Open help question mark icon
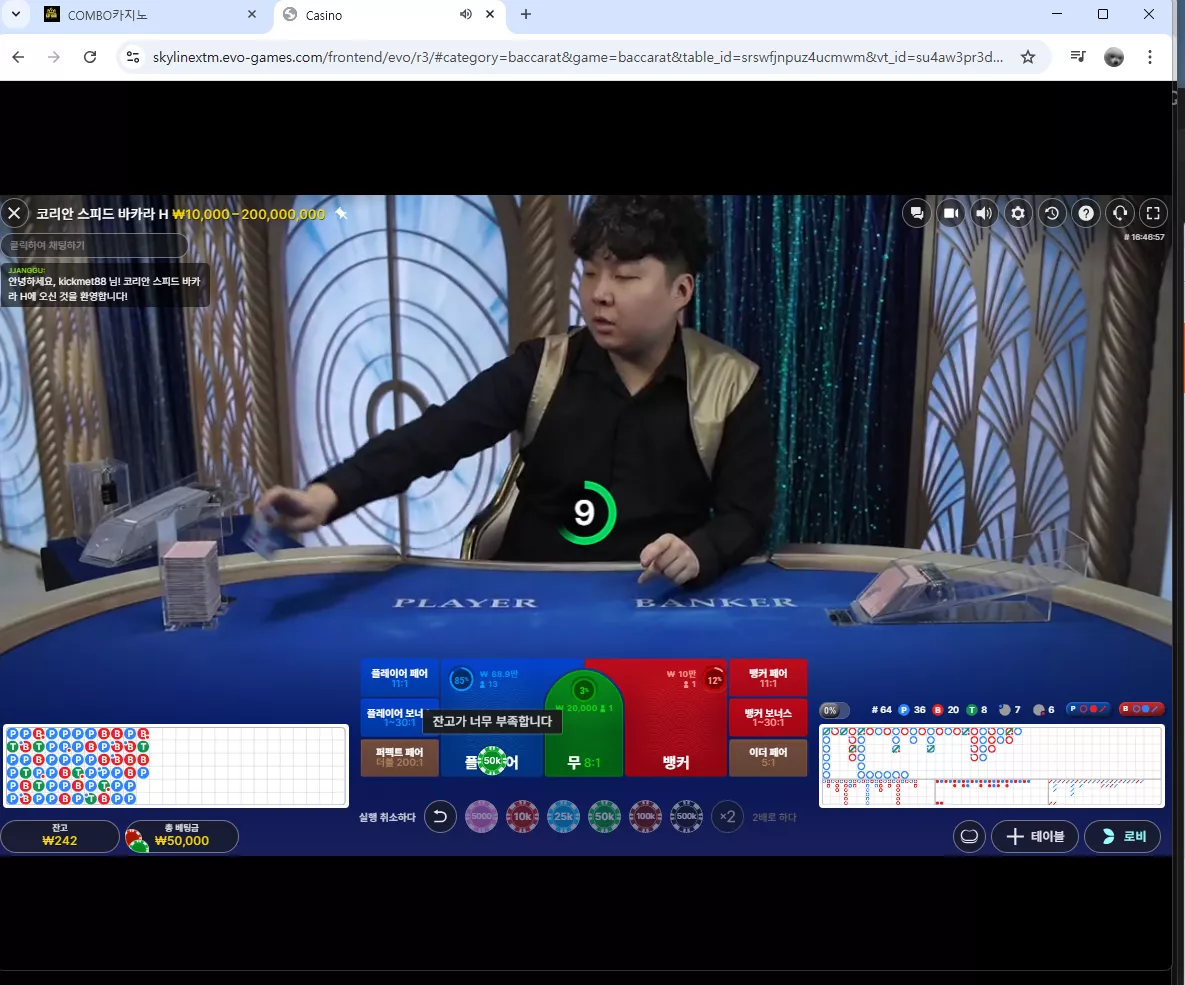 (x=1086, y=213)
